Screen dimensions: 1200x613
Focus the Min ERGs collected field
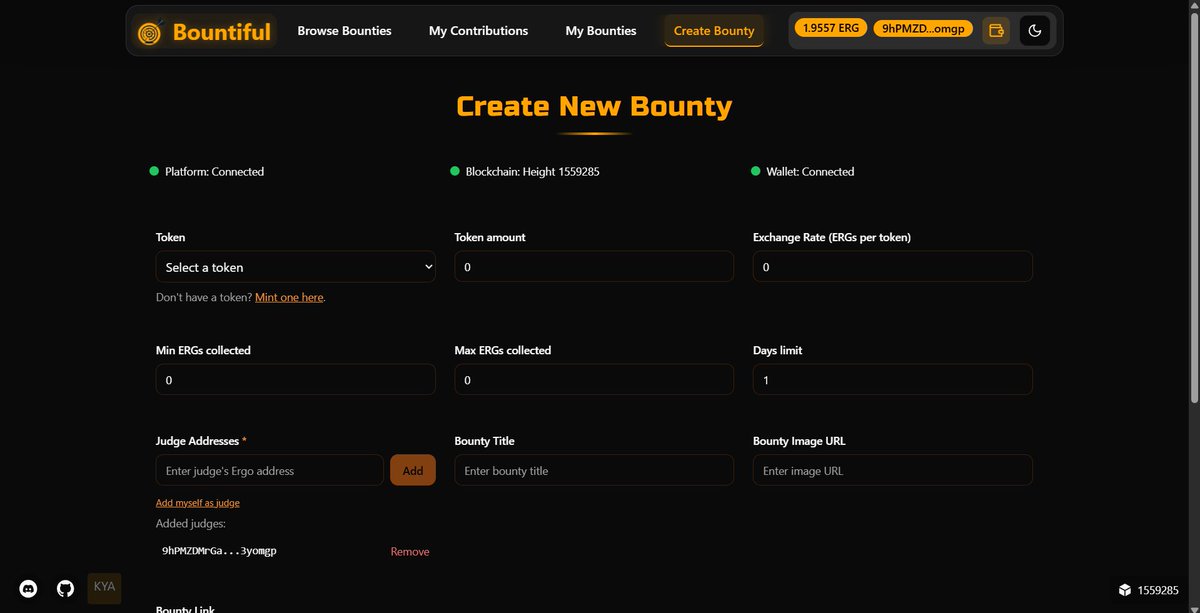296,380
